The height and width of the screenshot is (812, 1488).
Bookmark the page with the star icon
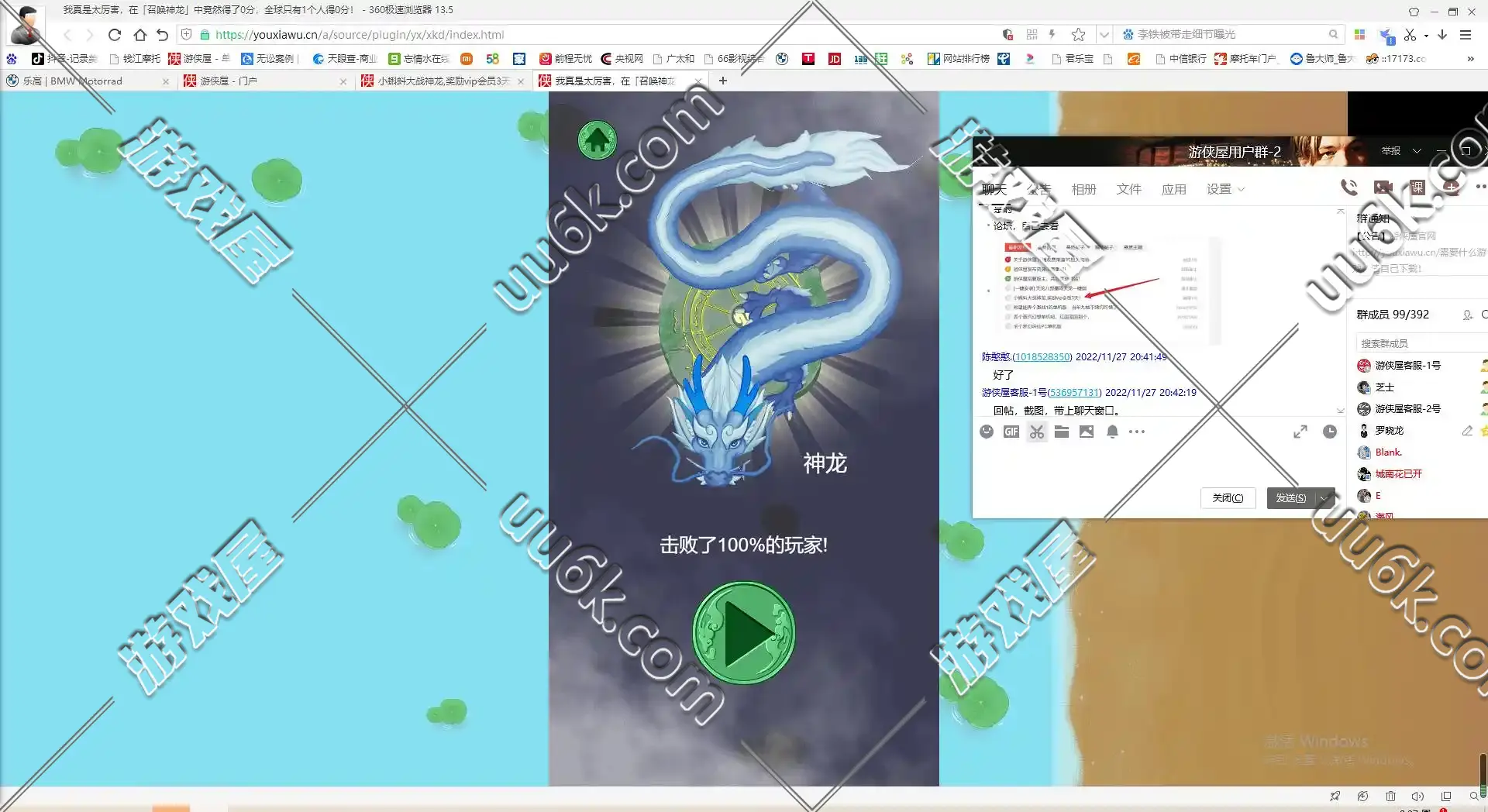[1078, 34]
